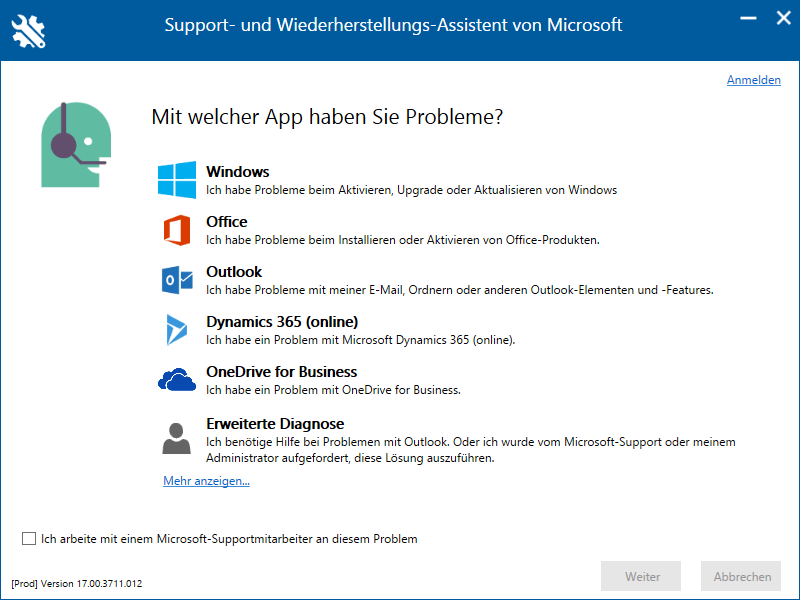
Task: Close the Support-Assistent window
Action: (x=780, y=18)
